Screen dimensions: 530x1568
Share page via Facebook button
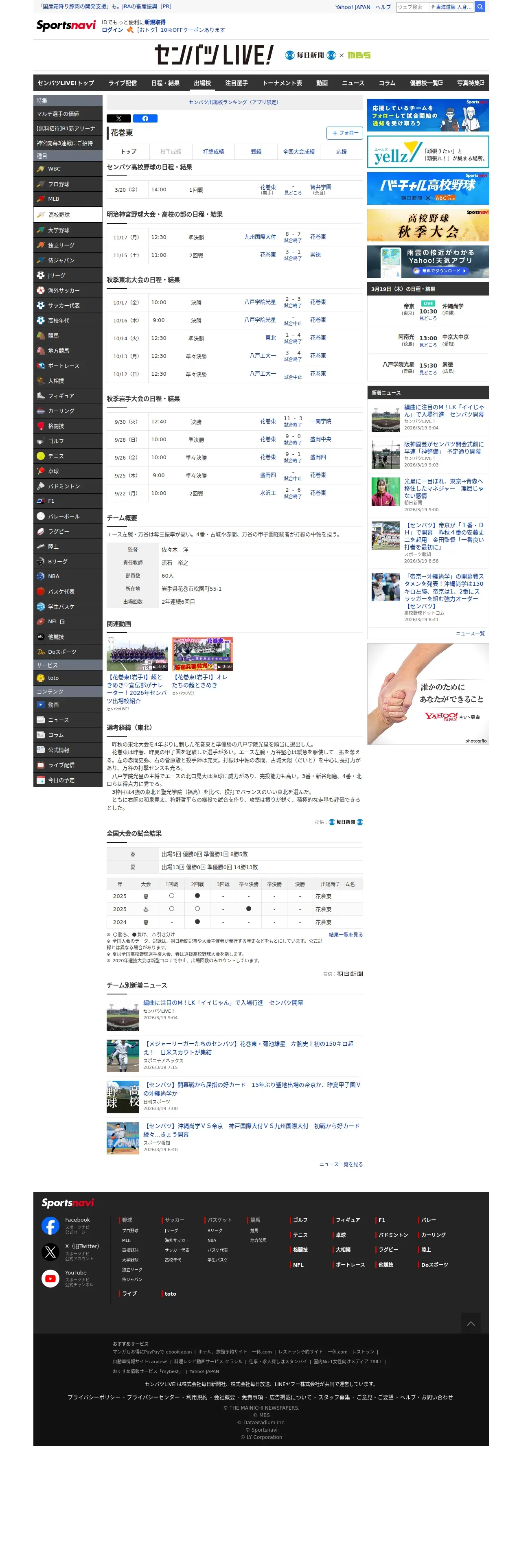point(145,118)
